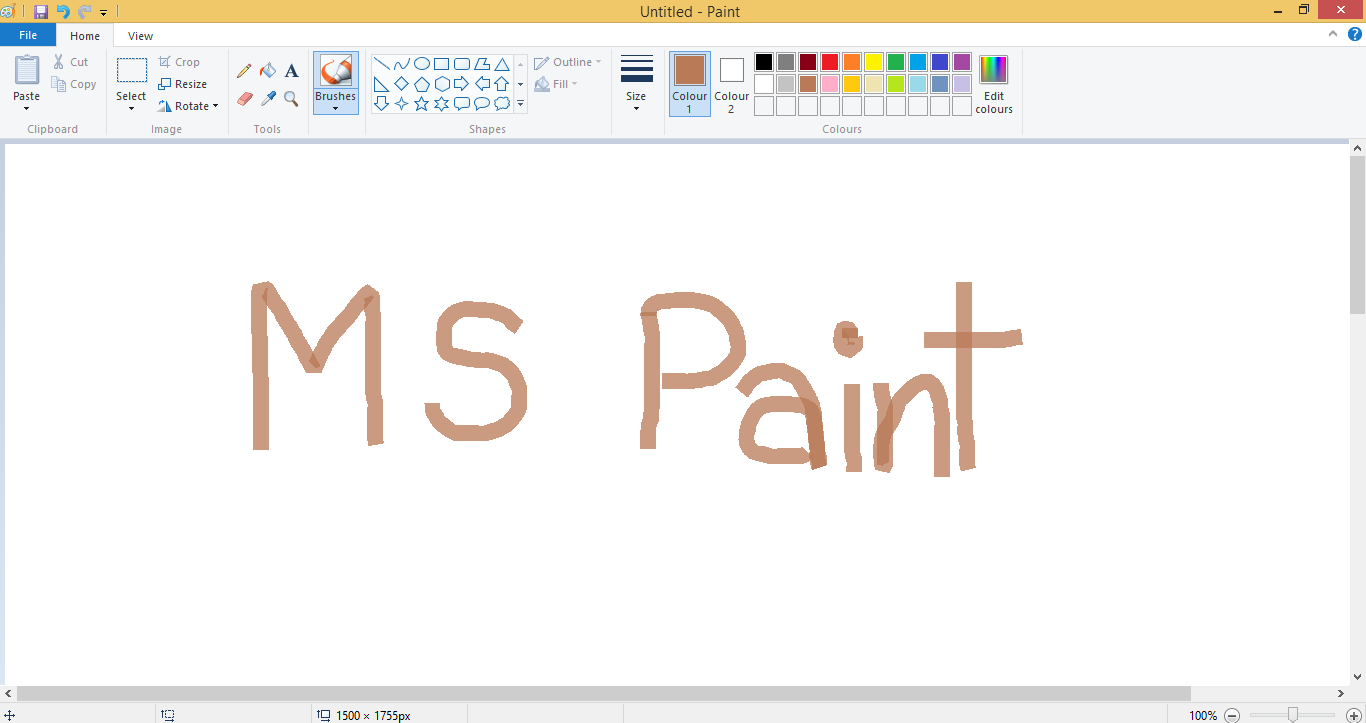Choose the Curve shape

[401, 64]
